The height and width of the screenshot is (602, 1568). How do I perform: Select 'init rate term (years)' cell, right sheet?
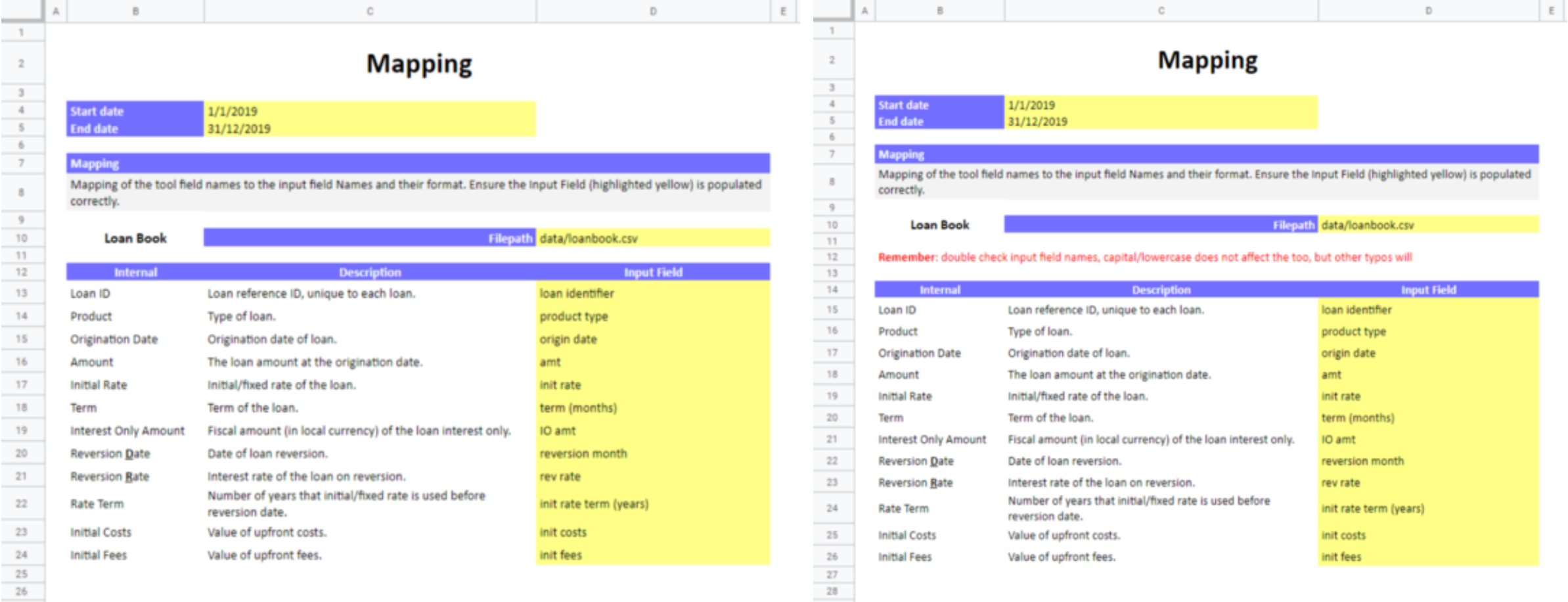(1428, 509)
